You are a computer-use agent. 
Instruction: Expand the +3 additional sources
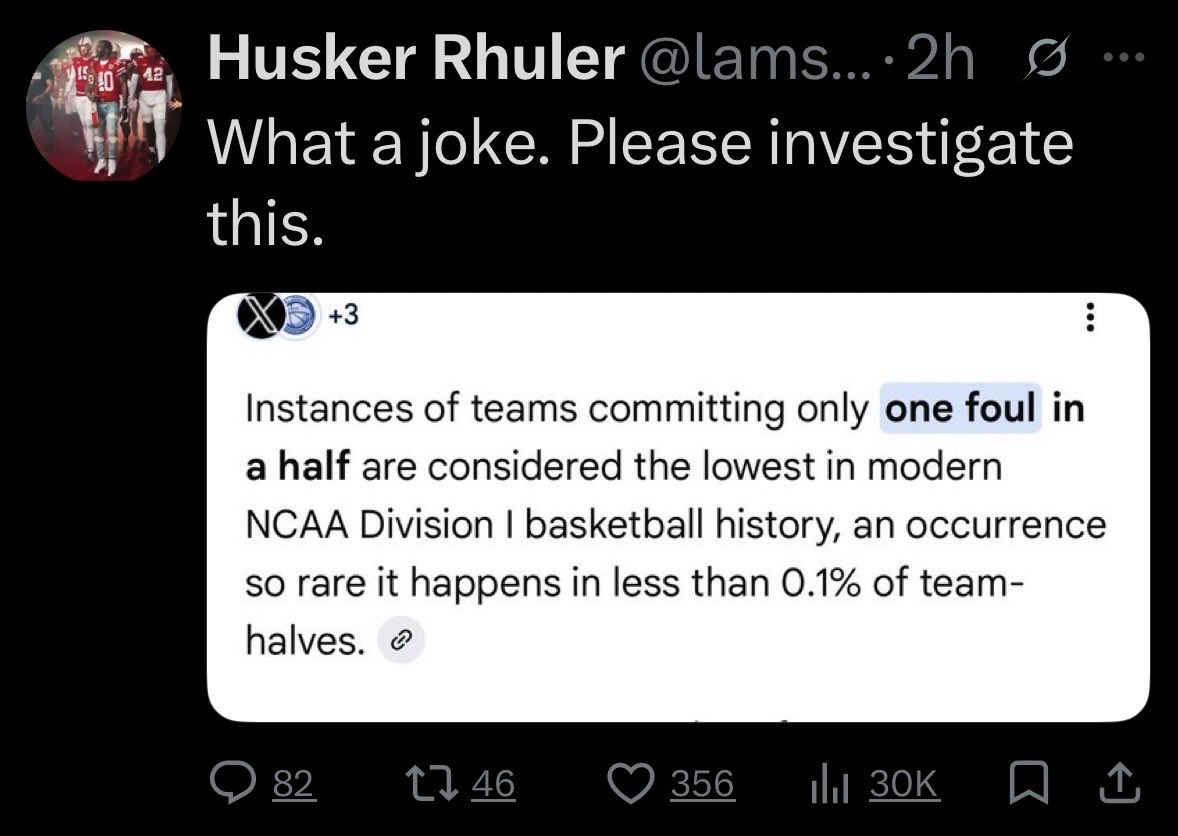[x=342, y=318]
